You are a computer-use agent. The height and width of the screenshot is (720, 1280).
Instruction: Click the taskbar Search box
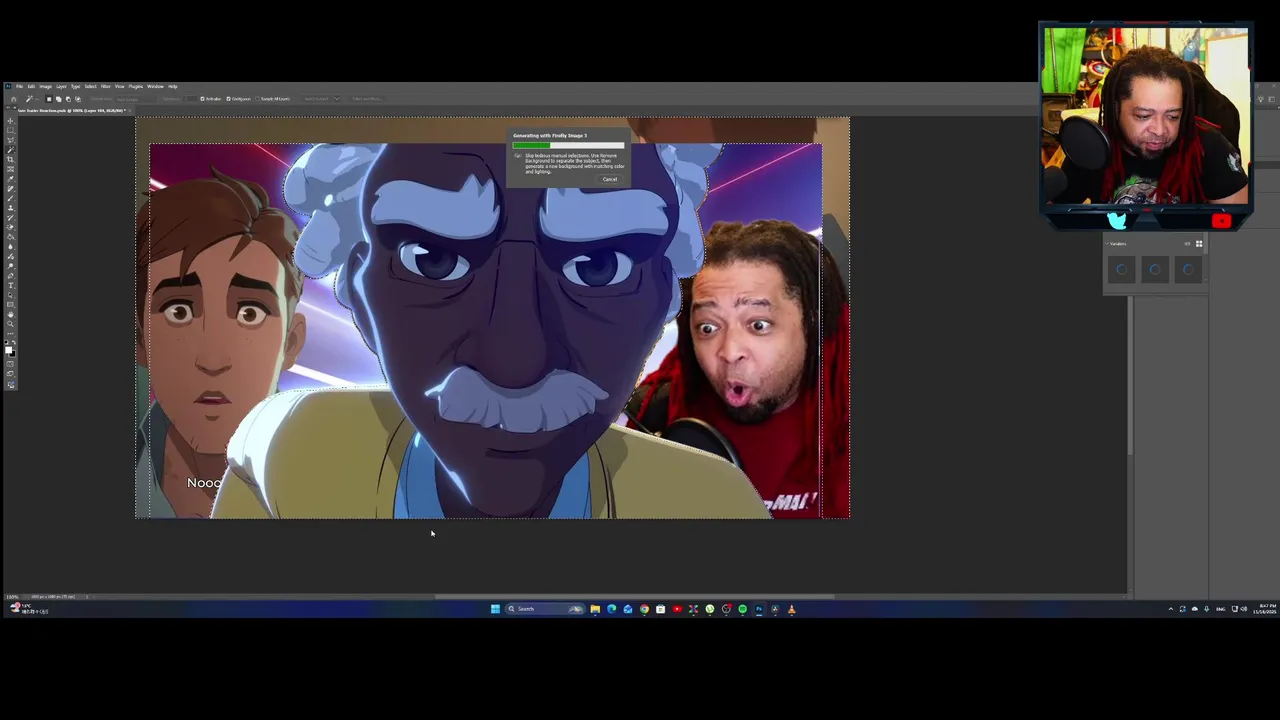coord(546,608)
